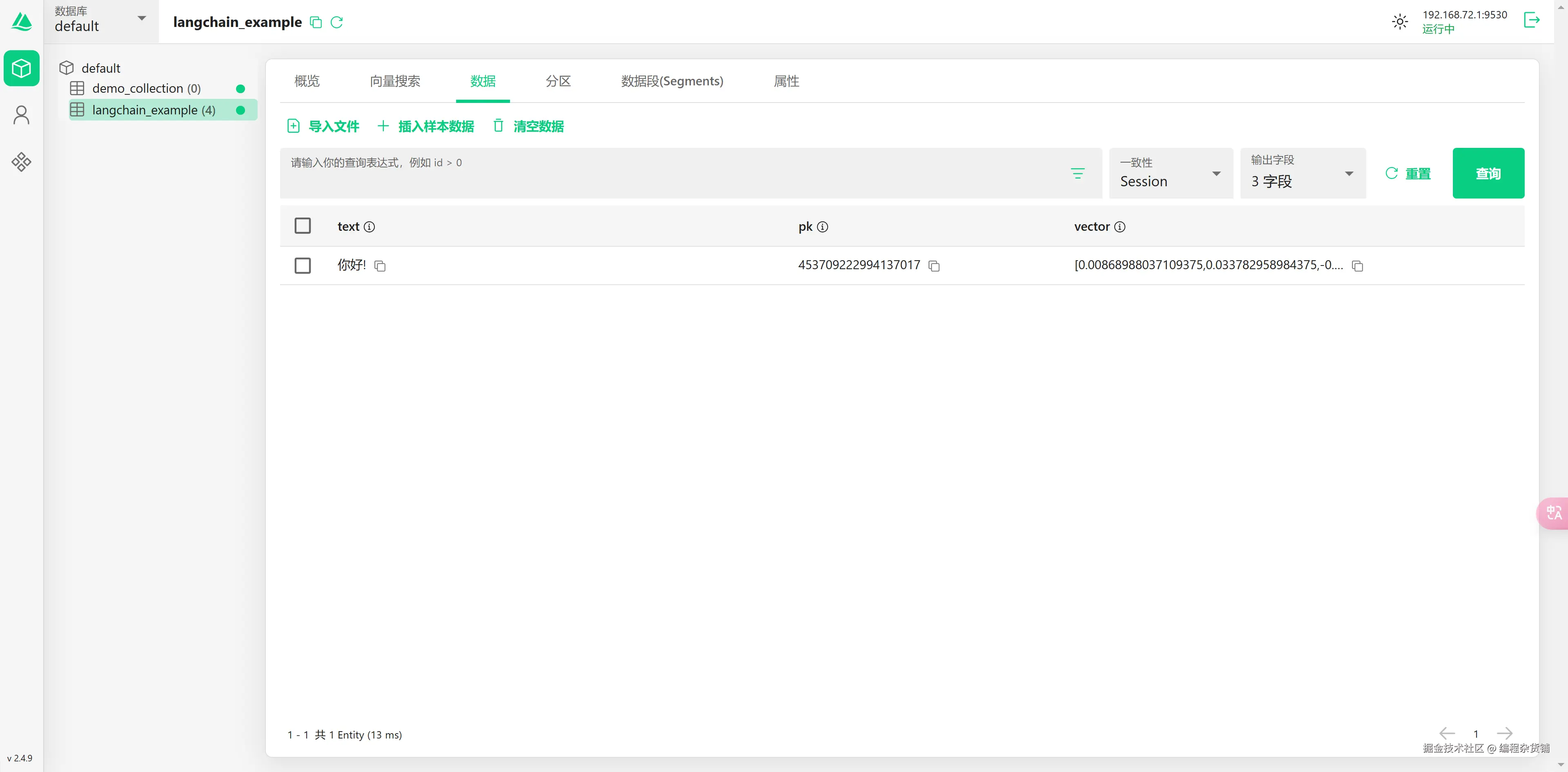The height and width of the screenshot is (772, 1568).
Task: Check the select-all header checkbox
Action: (303, 226)
